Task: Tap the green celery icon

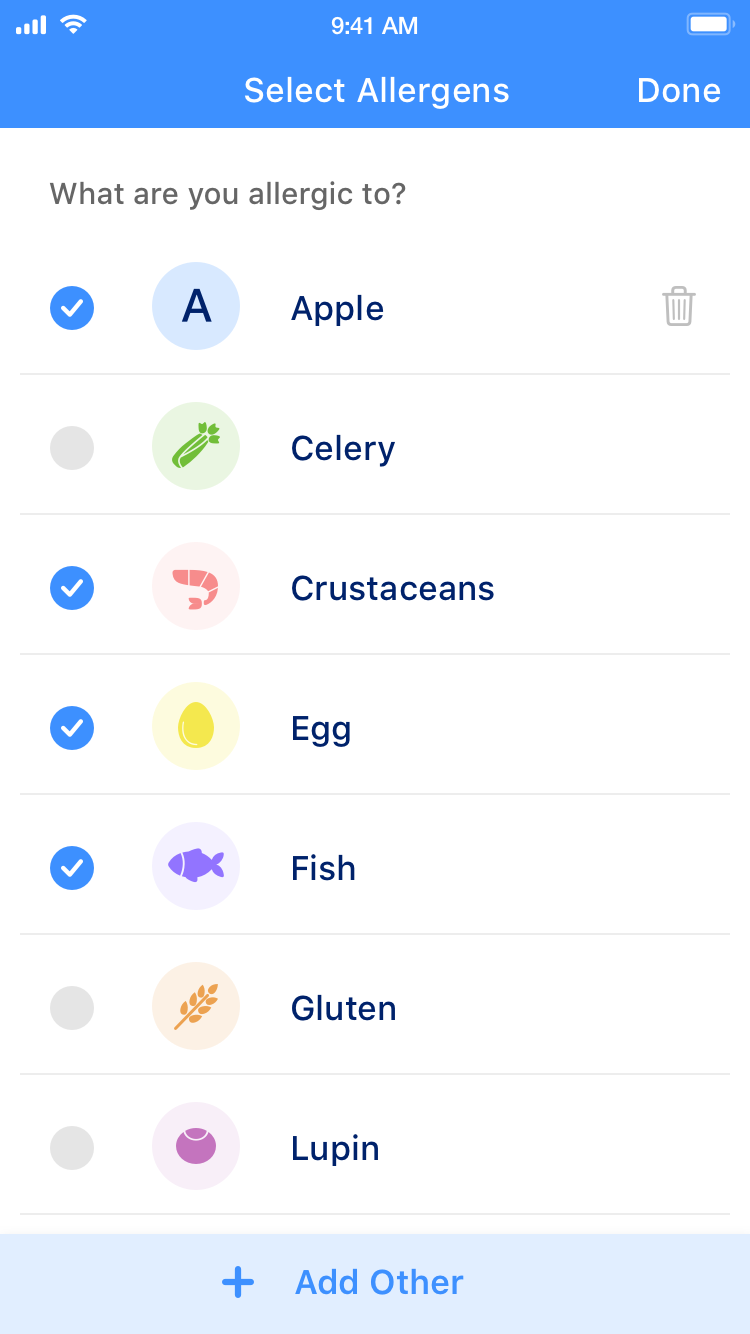Action: [196, 446]
